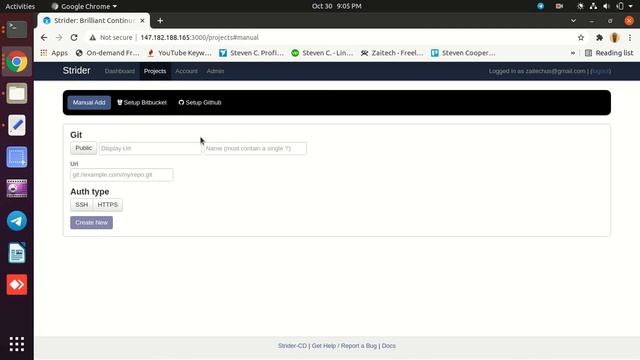Open Steven C. Profi... bookmark

tap(251, 53)
